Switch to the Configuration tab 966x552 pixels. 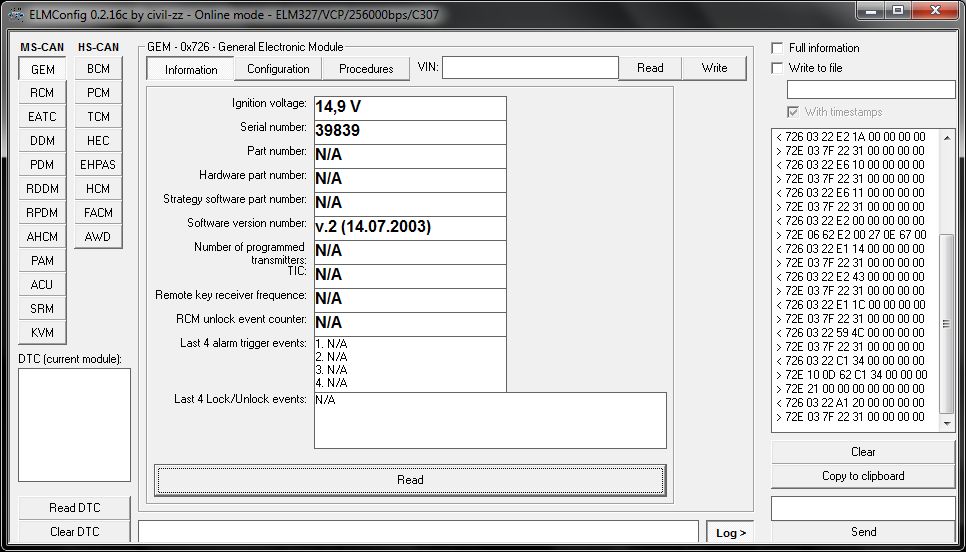(x=278, y=69)
